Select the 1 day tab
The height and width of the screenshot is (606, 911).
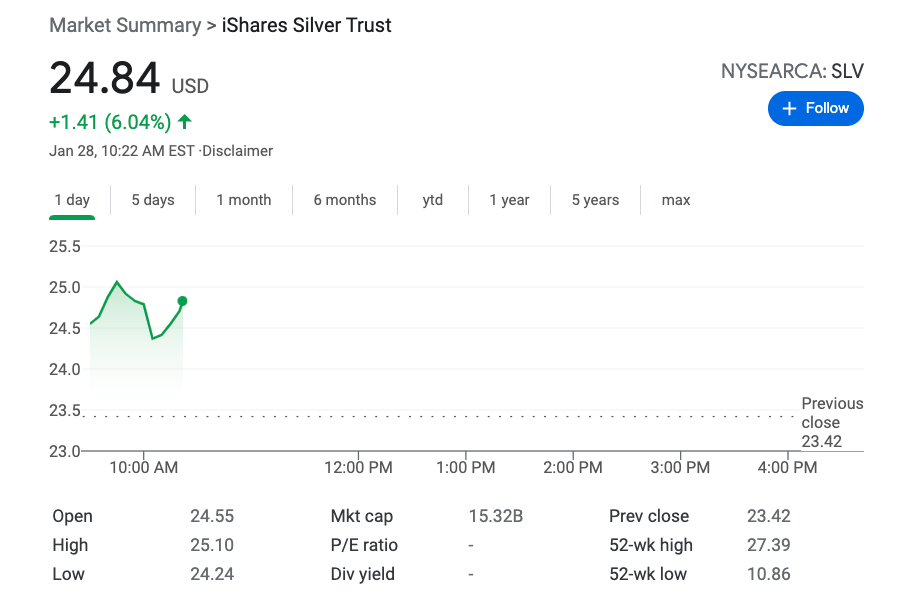72,200
